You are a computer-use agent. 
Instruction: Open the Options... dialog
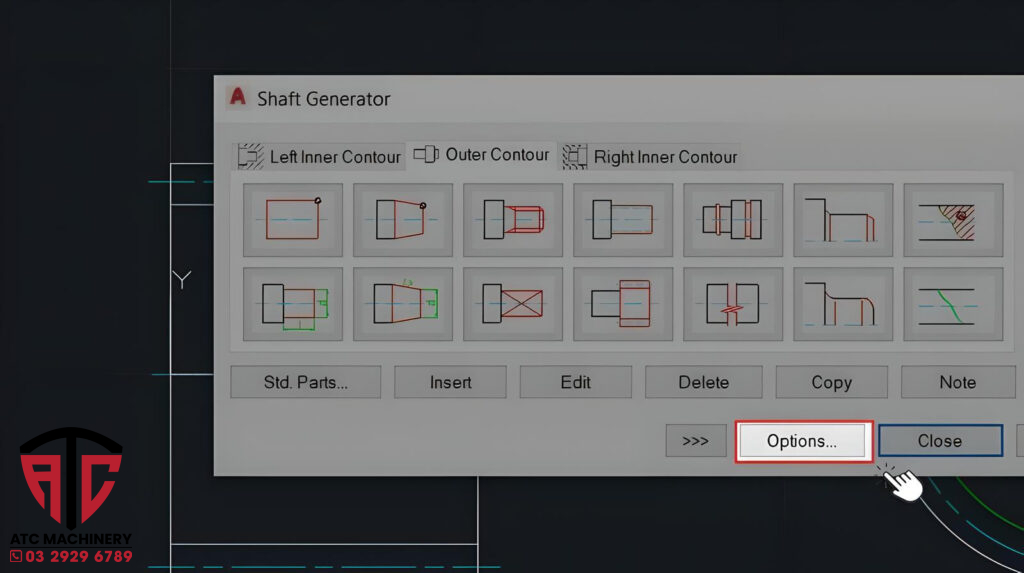point(802,441)
